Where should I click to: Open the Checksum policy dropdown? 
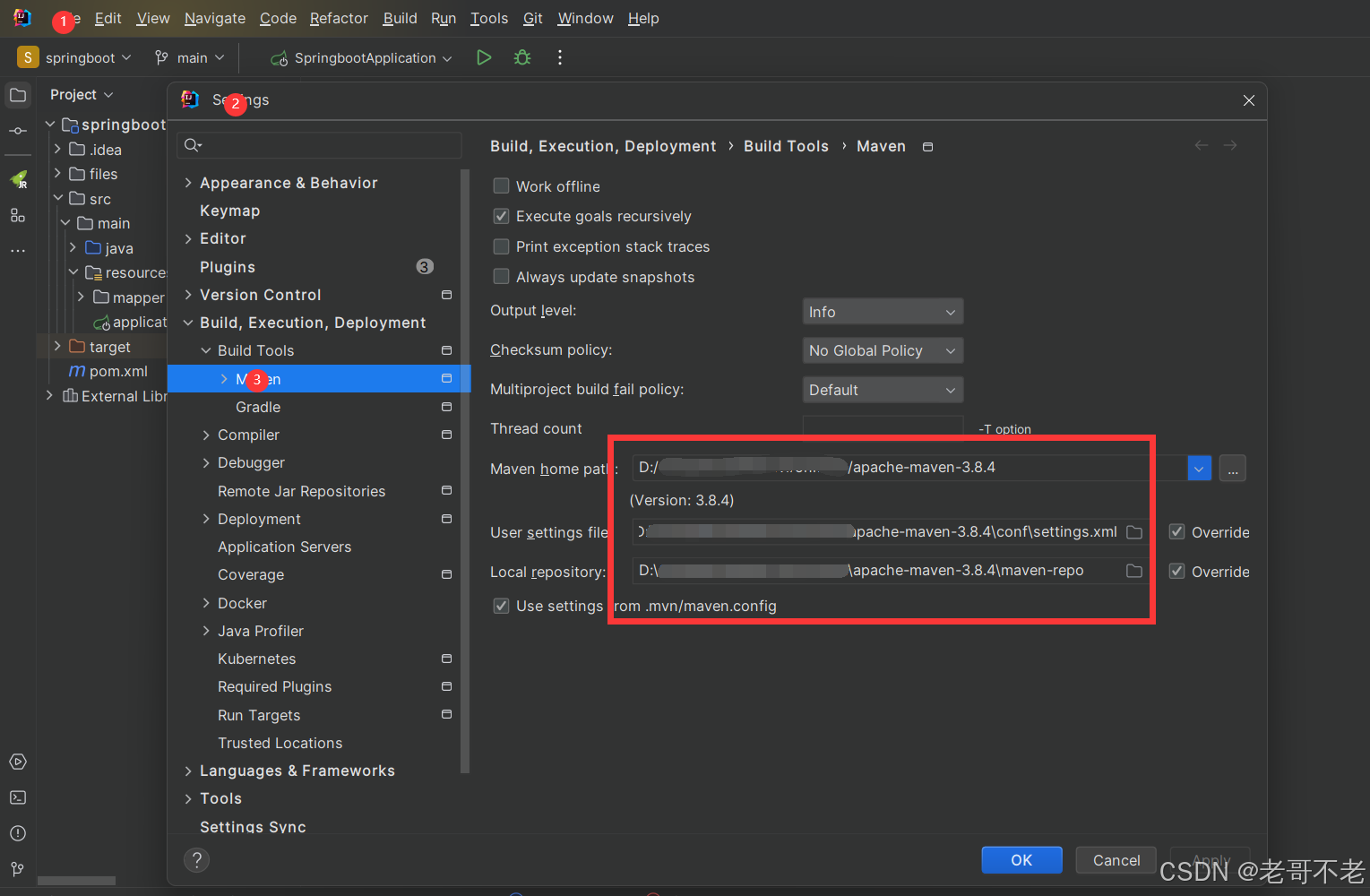[x=883, y=350]
